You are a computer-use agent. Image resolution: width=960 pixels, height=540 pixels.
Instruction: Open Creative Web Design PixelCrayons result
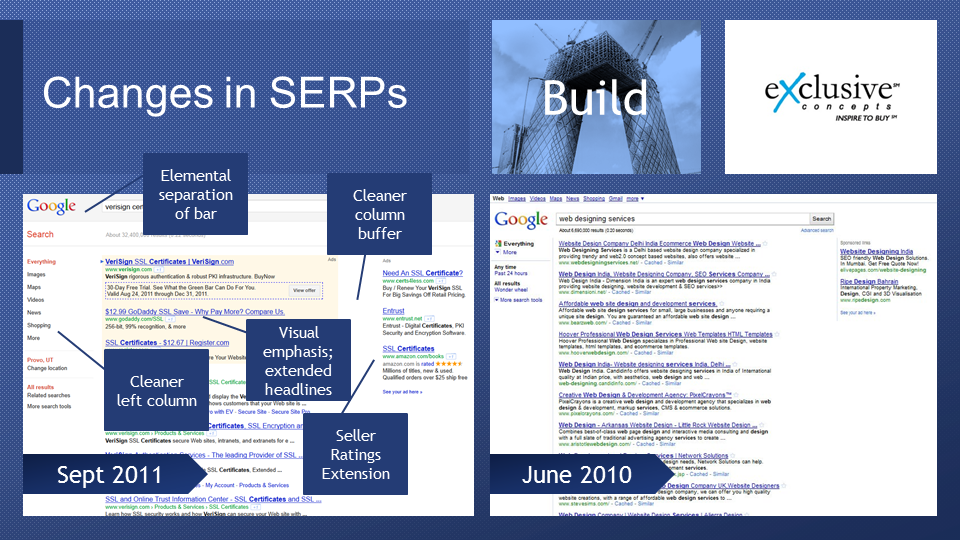[645, 395]
